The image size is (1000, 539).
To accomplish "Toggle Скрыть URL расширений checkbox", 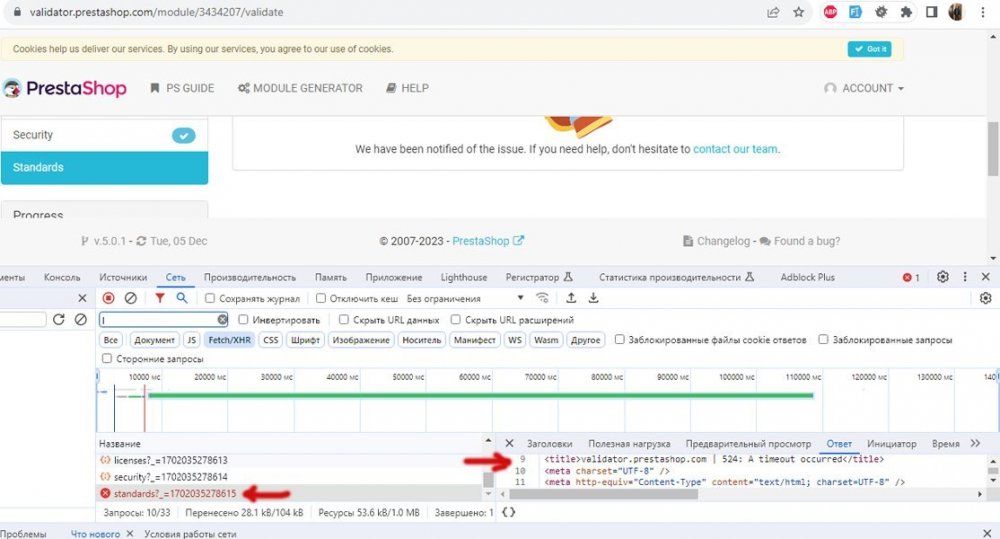I will point(455,320).
